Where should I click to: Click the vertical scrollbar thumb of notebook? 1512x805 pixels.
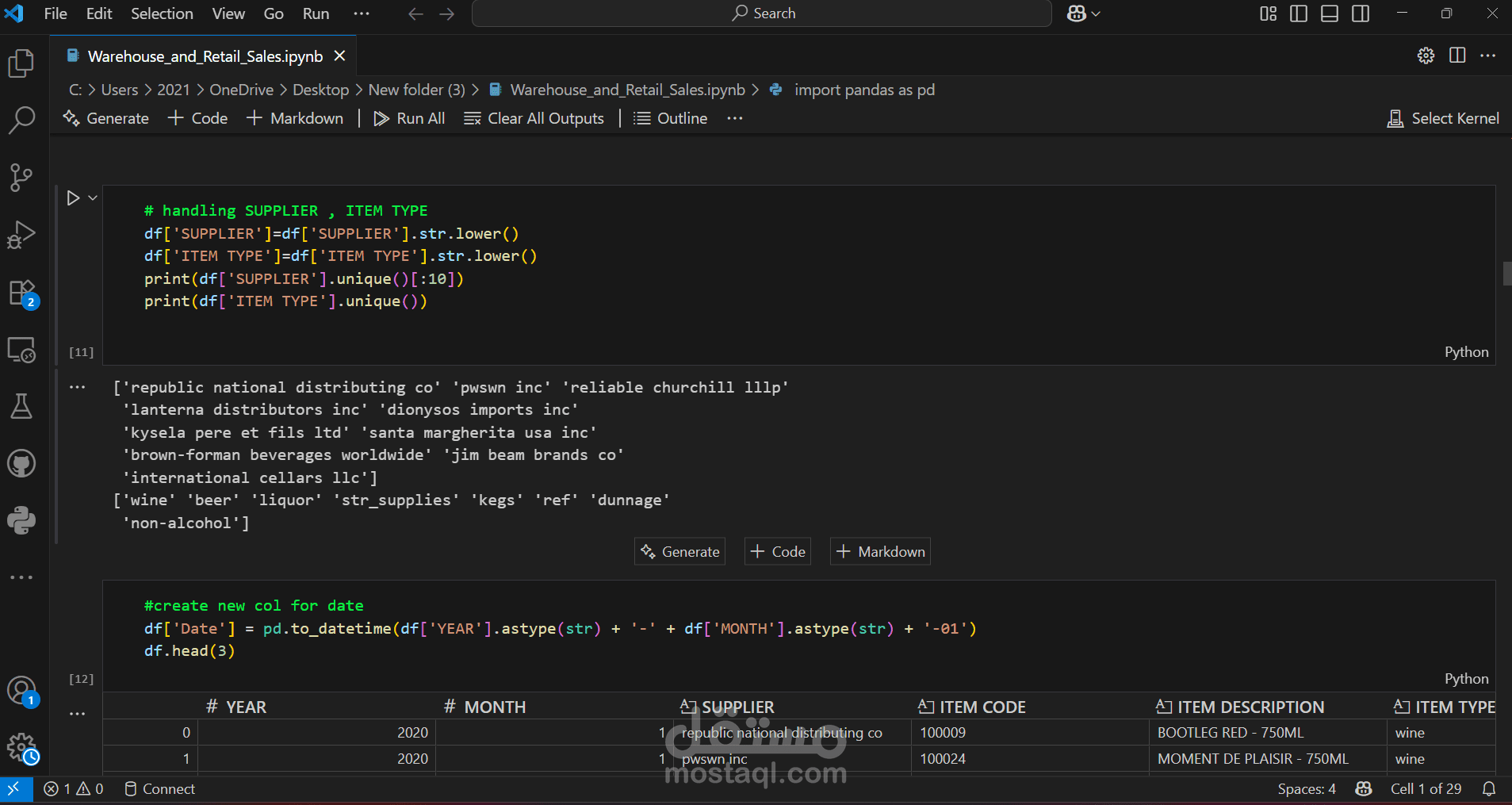(1506, 273)
